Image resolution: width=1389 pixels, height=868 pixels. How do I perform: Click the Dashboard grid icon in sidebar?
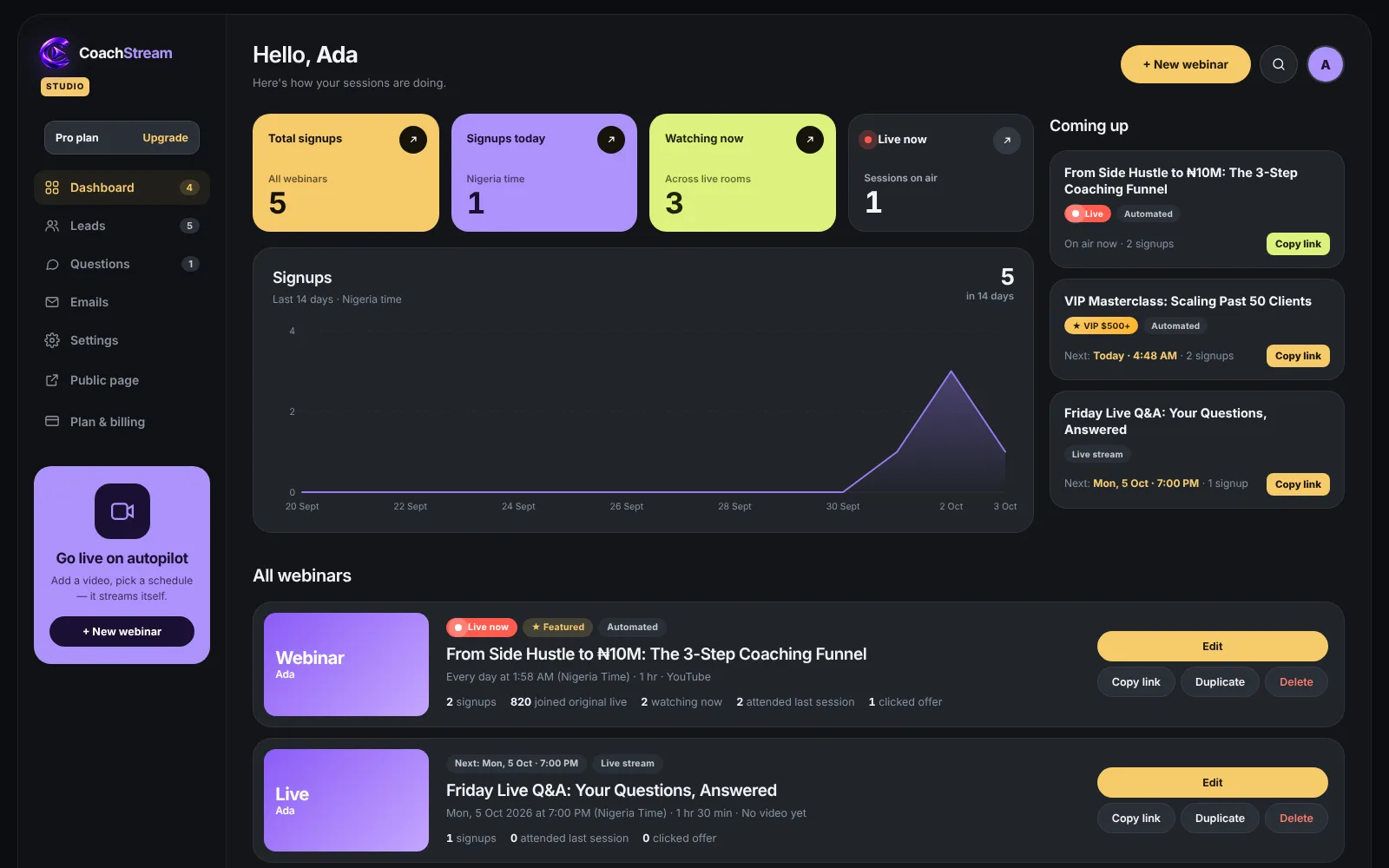point(52,187)
